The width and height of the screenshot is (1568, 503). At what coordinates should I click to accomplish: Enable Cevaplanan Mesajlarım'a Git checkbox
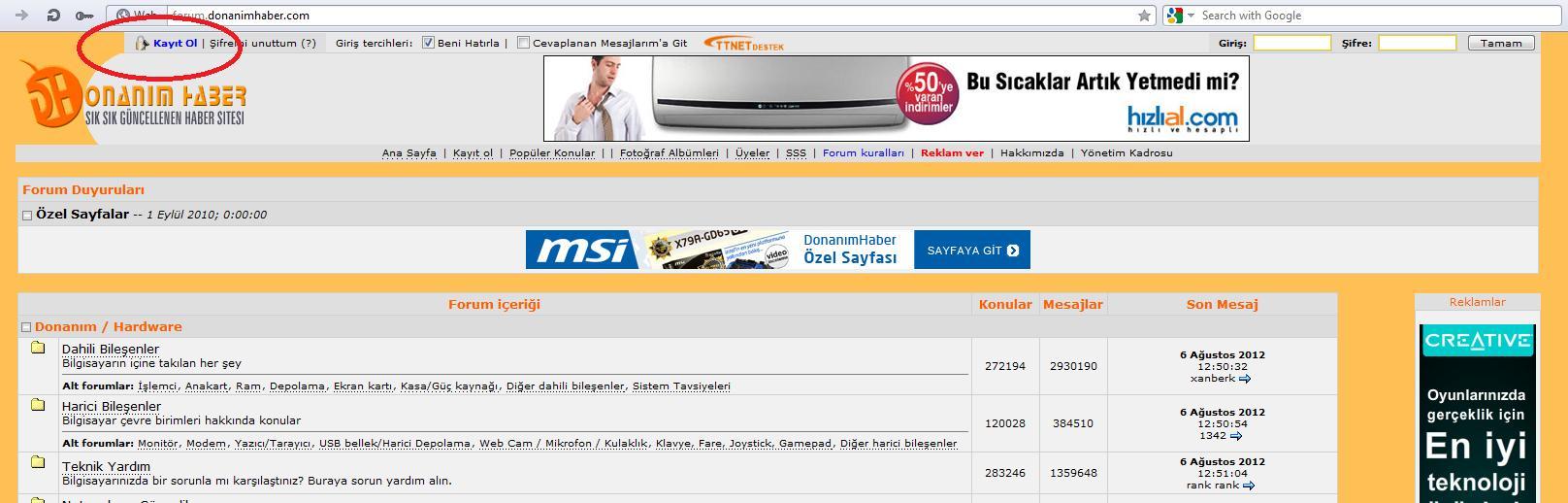(524, 43)
